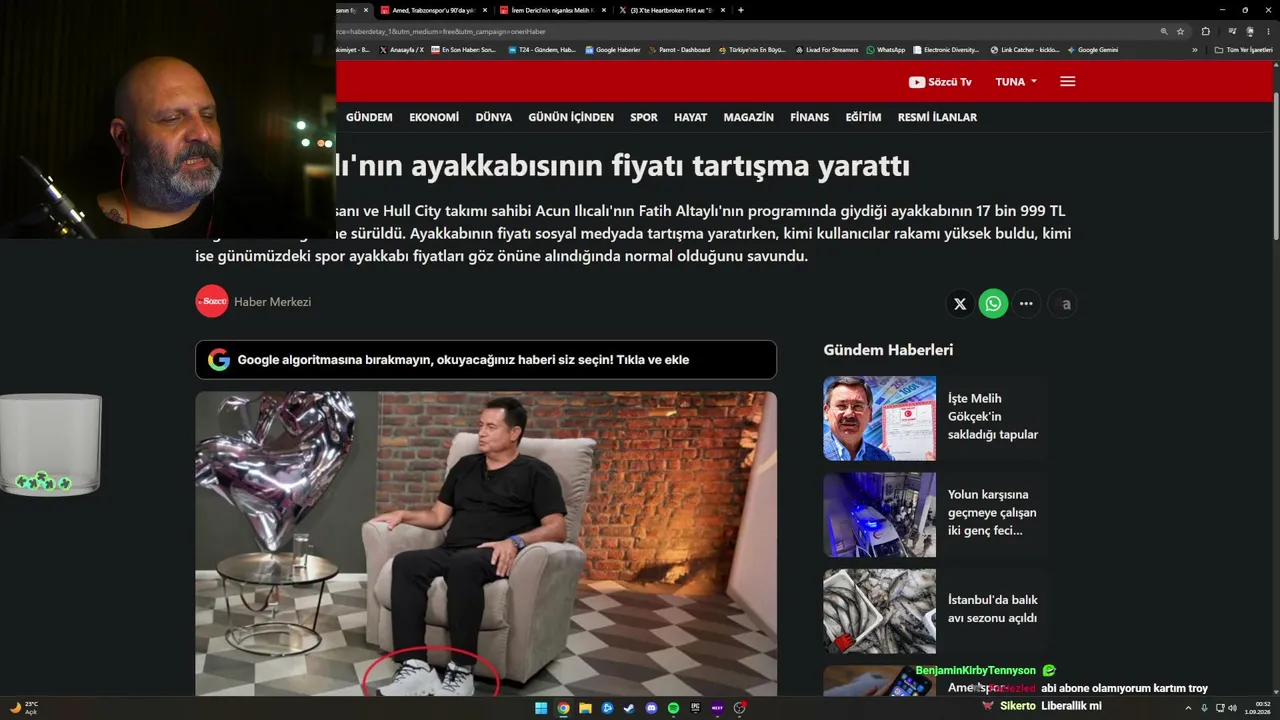Open 'Livad For Streamers' bookmark
The image size is (1280, 720).
[x=827, y=50]
